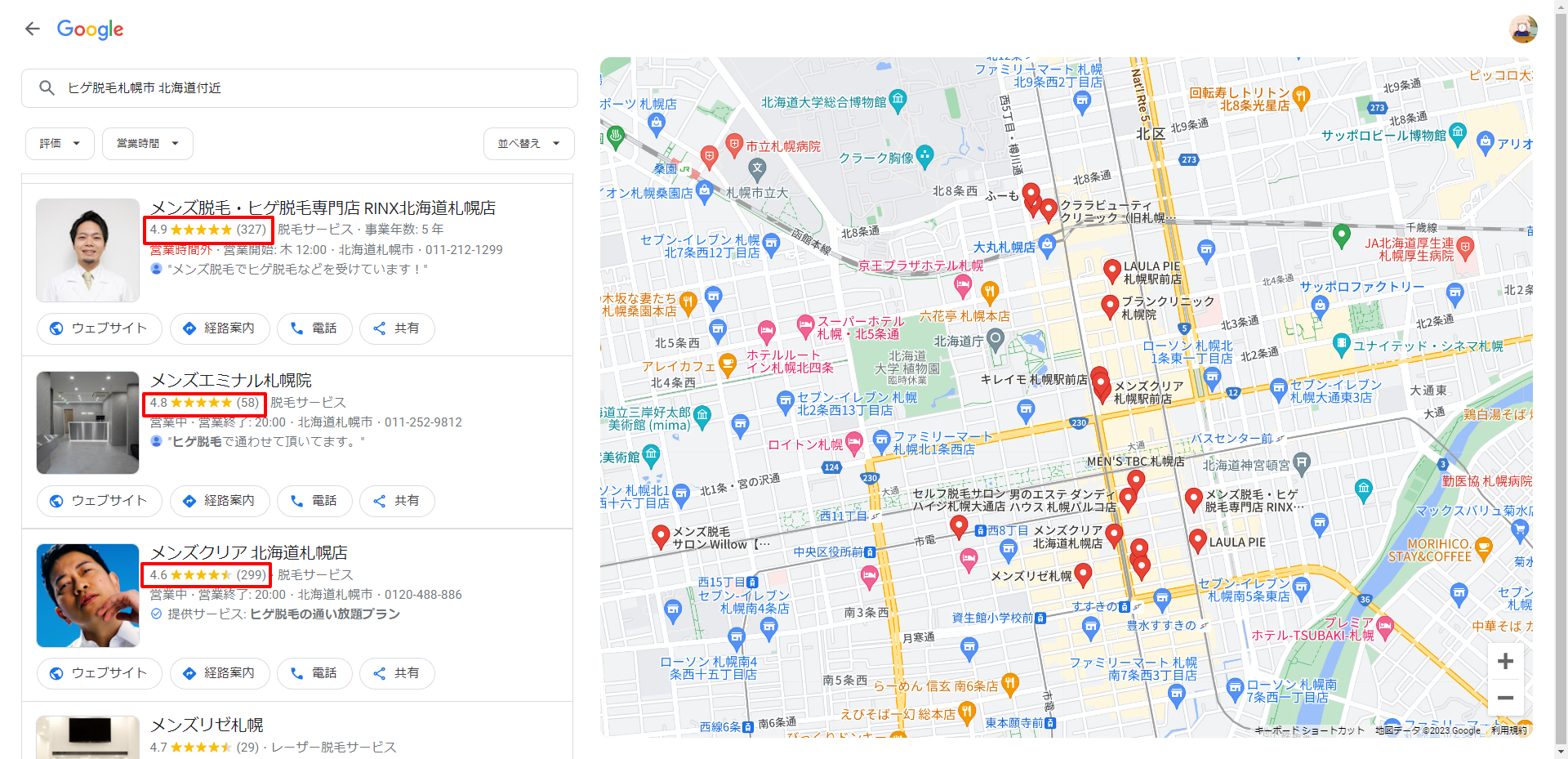Screen dimensions: 1568x759
Task: Click the メンズエミナル interior photo thumbnail
Action: 88,422
